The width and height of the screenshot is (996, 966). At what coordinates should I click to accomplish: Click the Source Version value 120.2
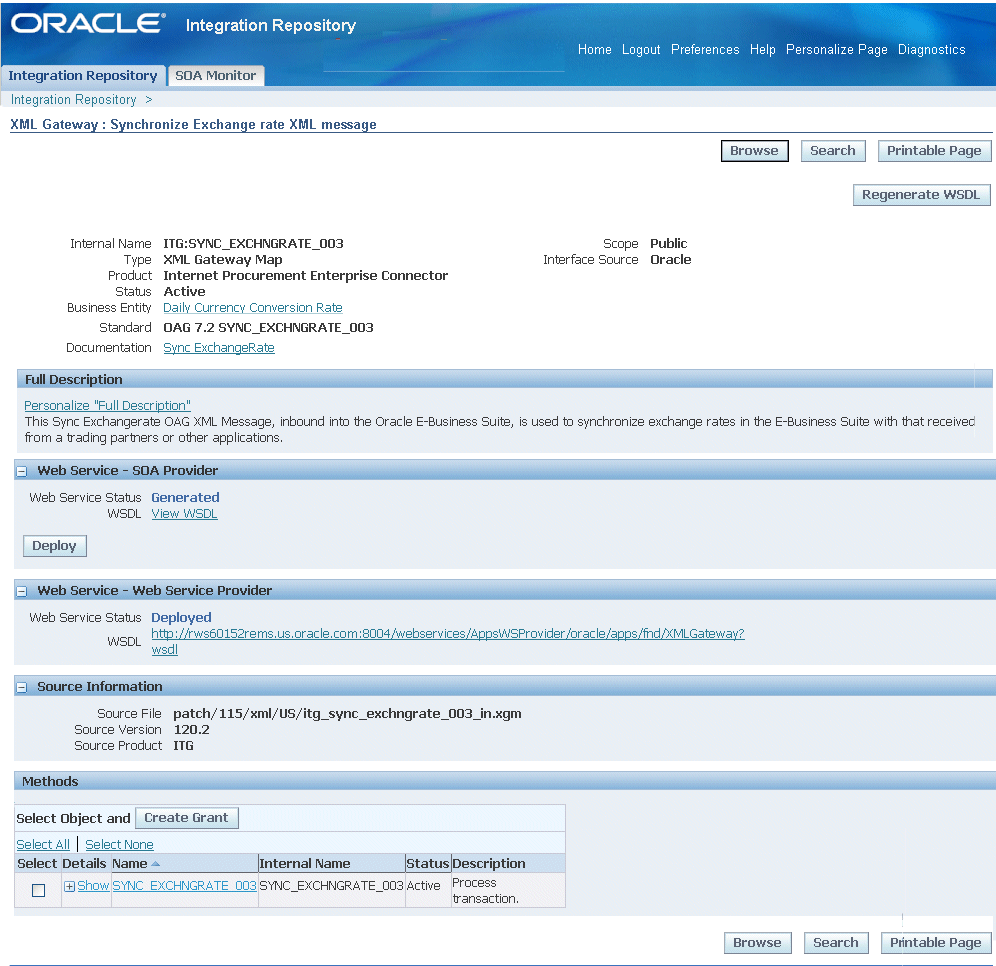tap(192, 730)
